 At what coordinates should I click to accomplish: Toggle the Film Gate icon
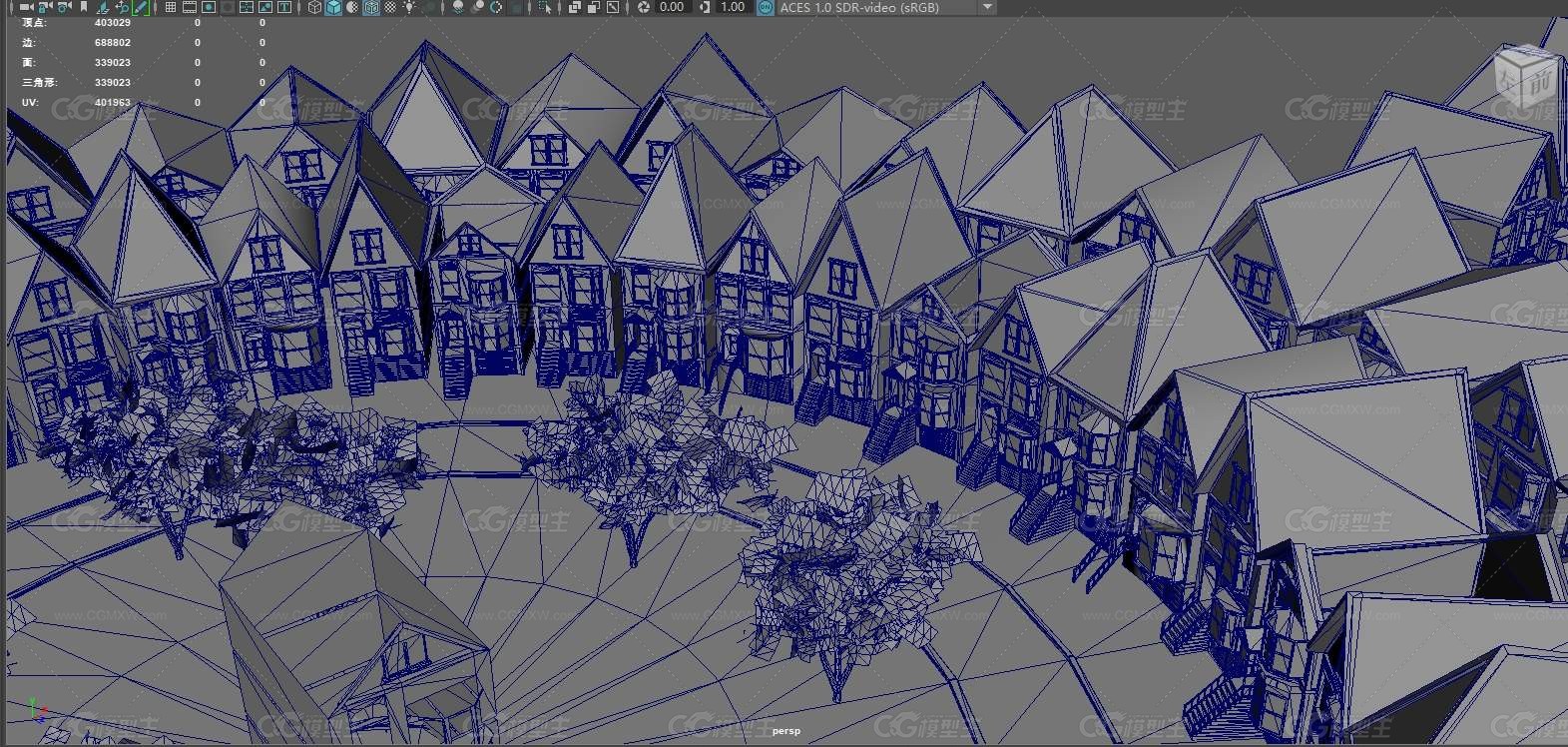[x=190, y=7]
